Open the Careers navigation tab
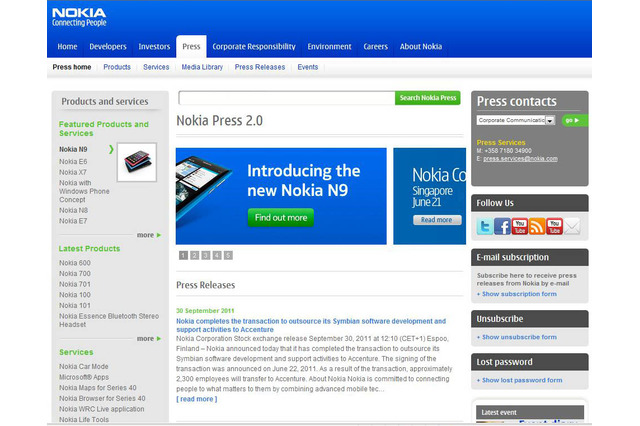 [x=376, y=47]
